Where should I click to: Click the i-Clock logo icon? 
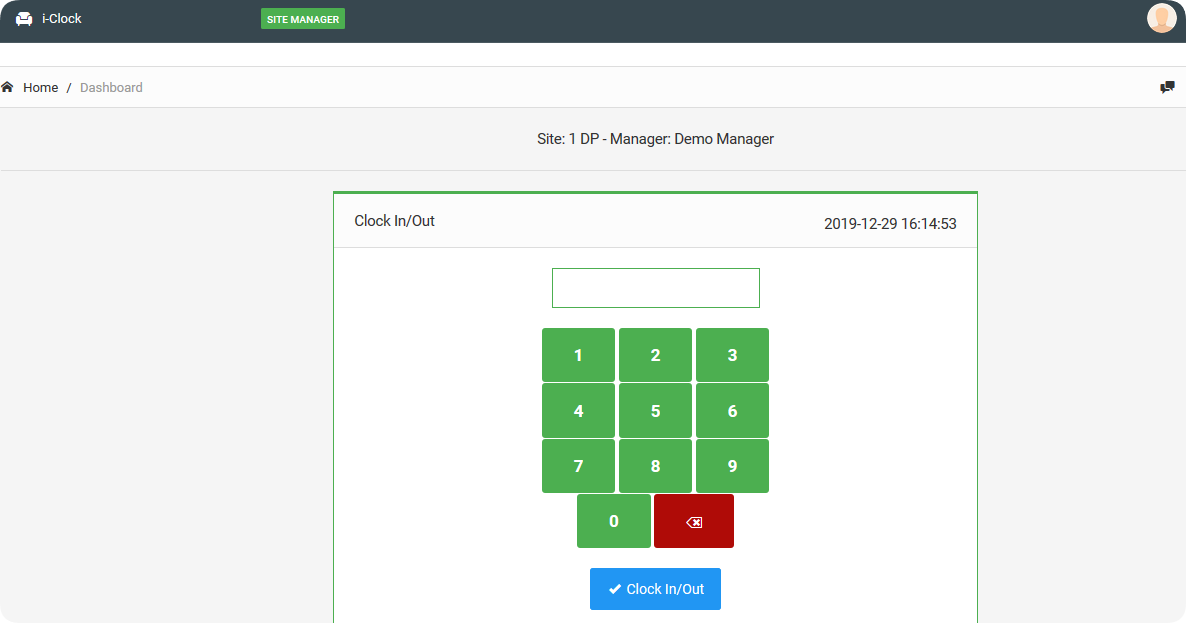(24, 19)
